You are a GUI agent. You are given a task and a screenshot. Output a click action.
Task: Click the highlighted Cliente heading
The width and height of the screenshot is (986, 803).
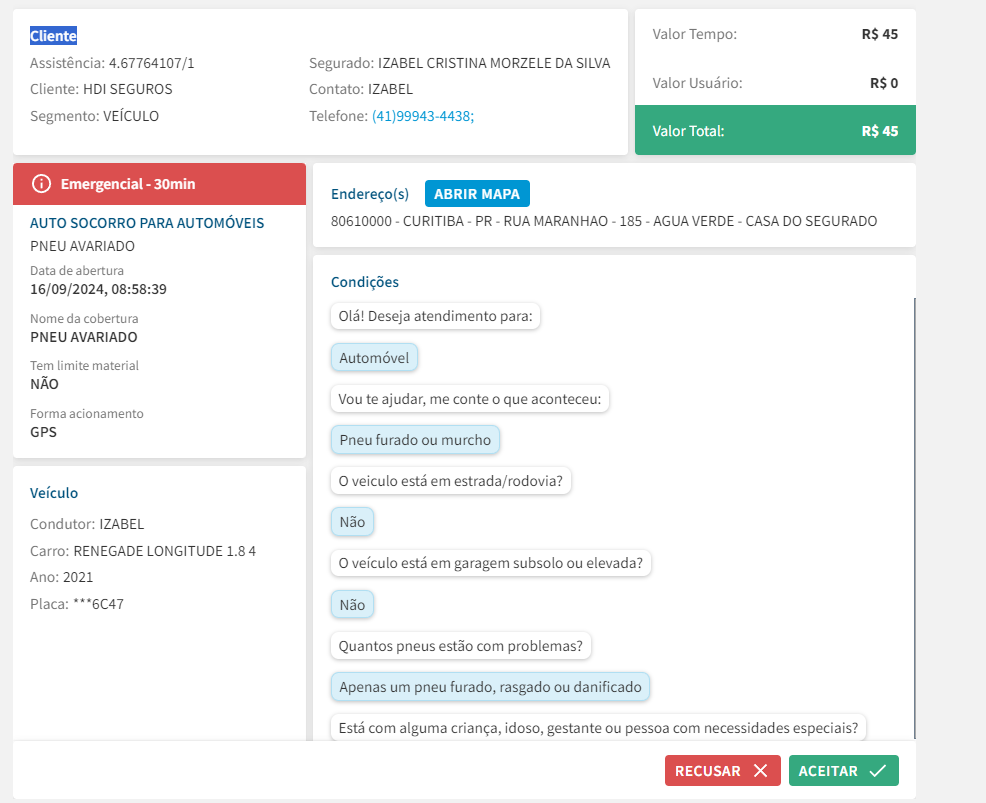coord(53,36)
